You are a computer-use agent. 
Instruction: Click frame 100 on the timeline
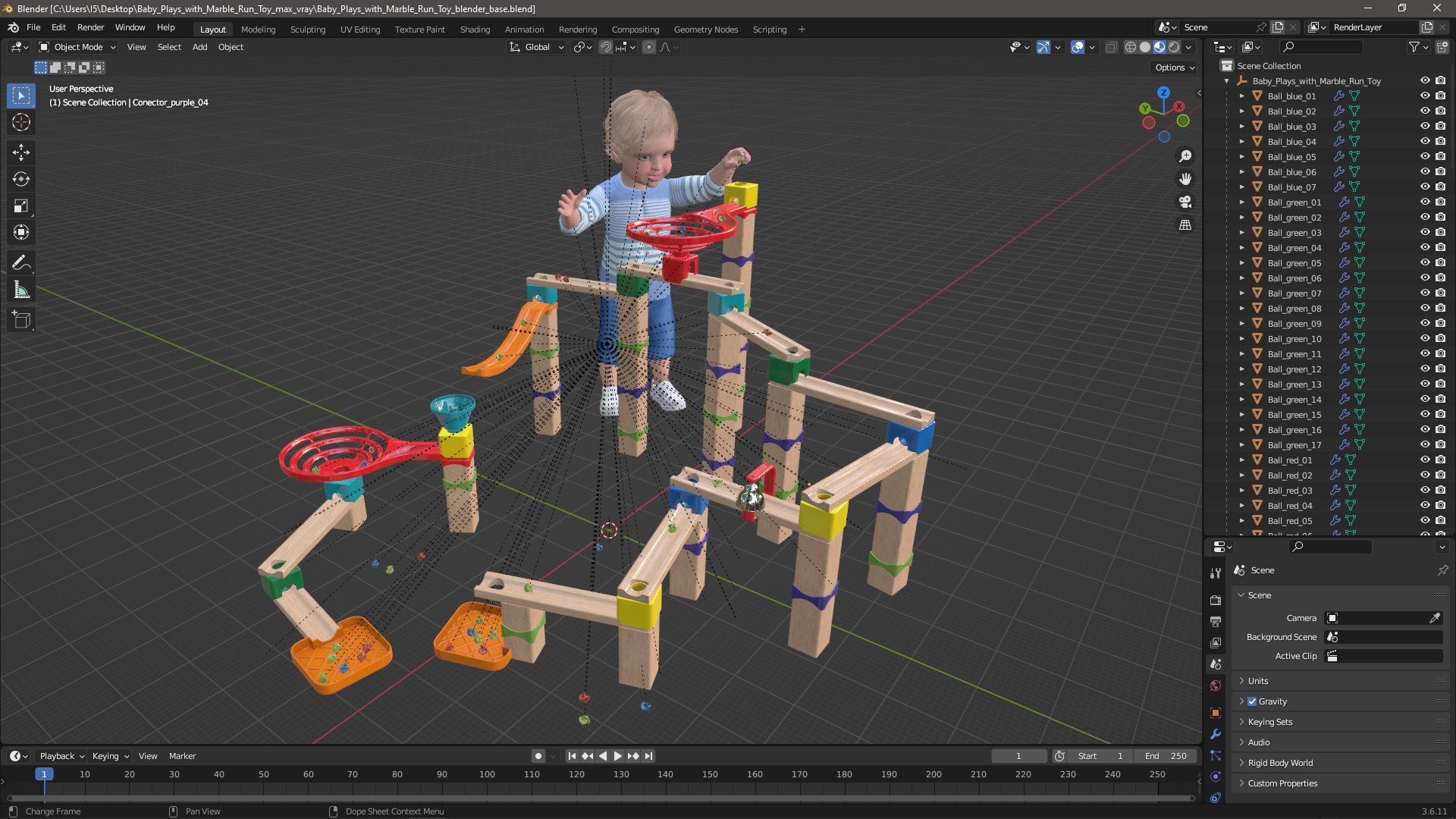coord(487,774)
